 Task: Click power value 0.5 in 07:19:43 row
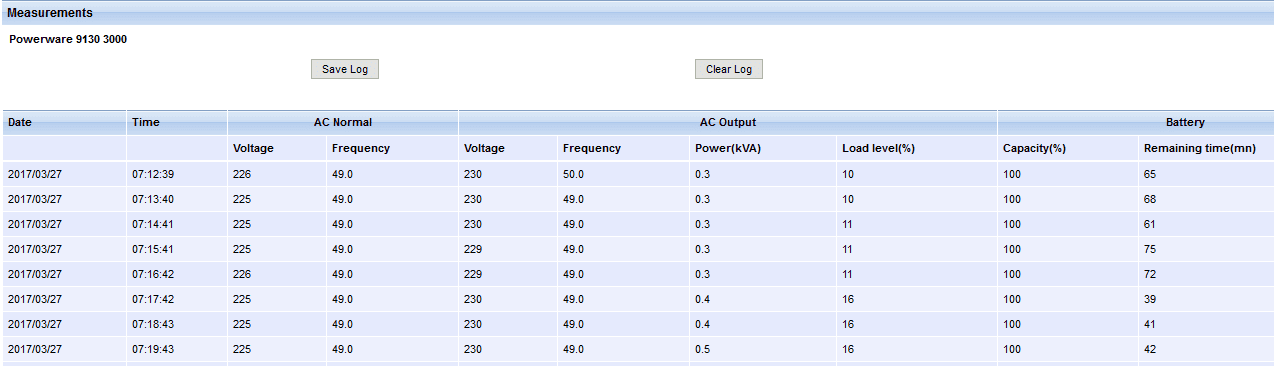702,349
